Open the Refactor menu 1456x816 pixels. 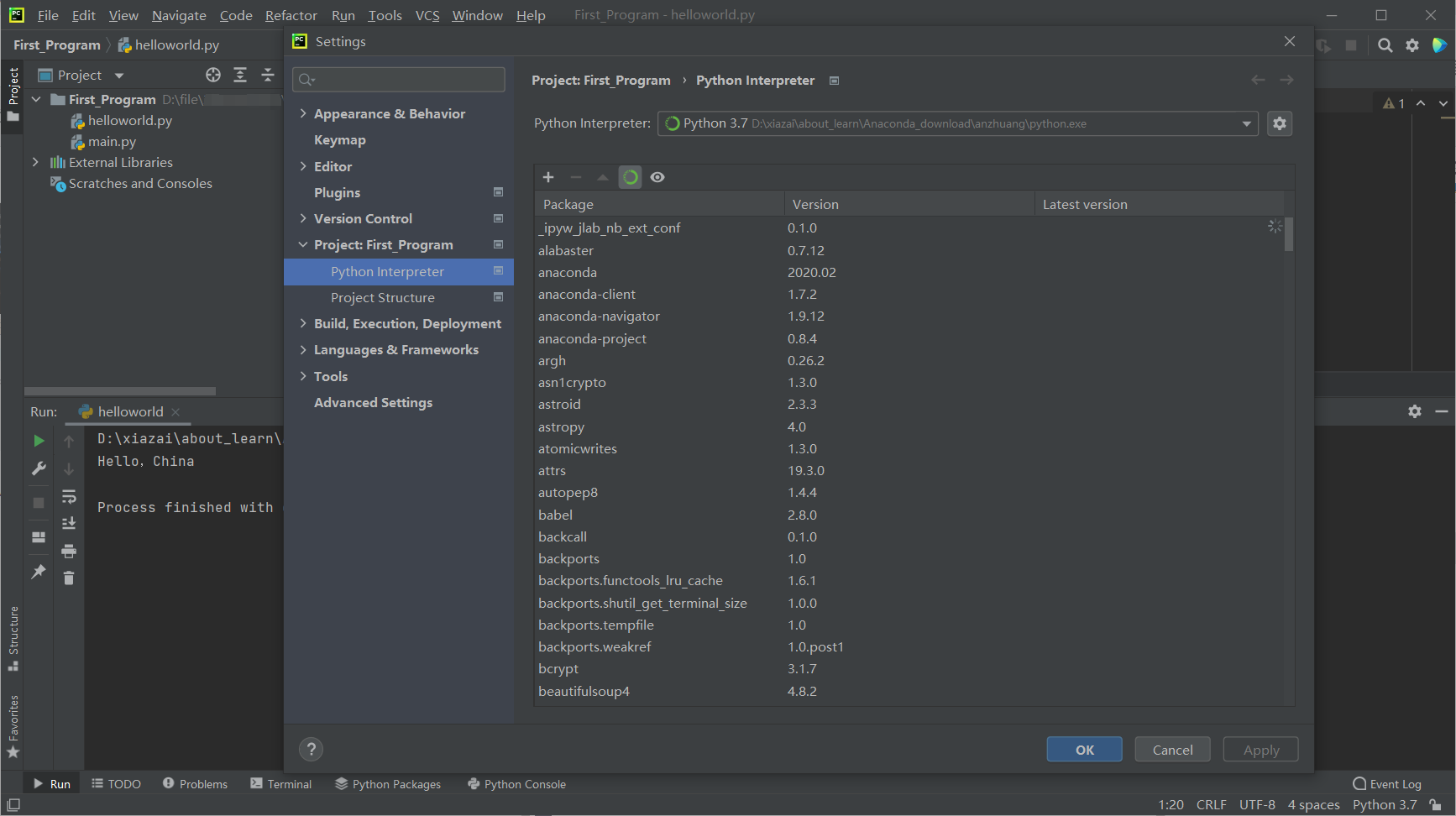[291, 15]
